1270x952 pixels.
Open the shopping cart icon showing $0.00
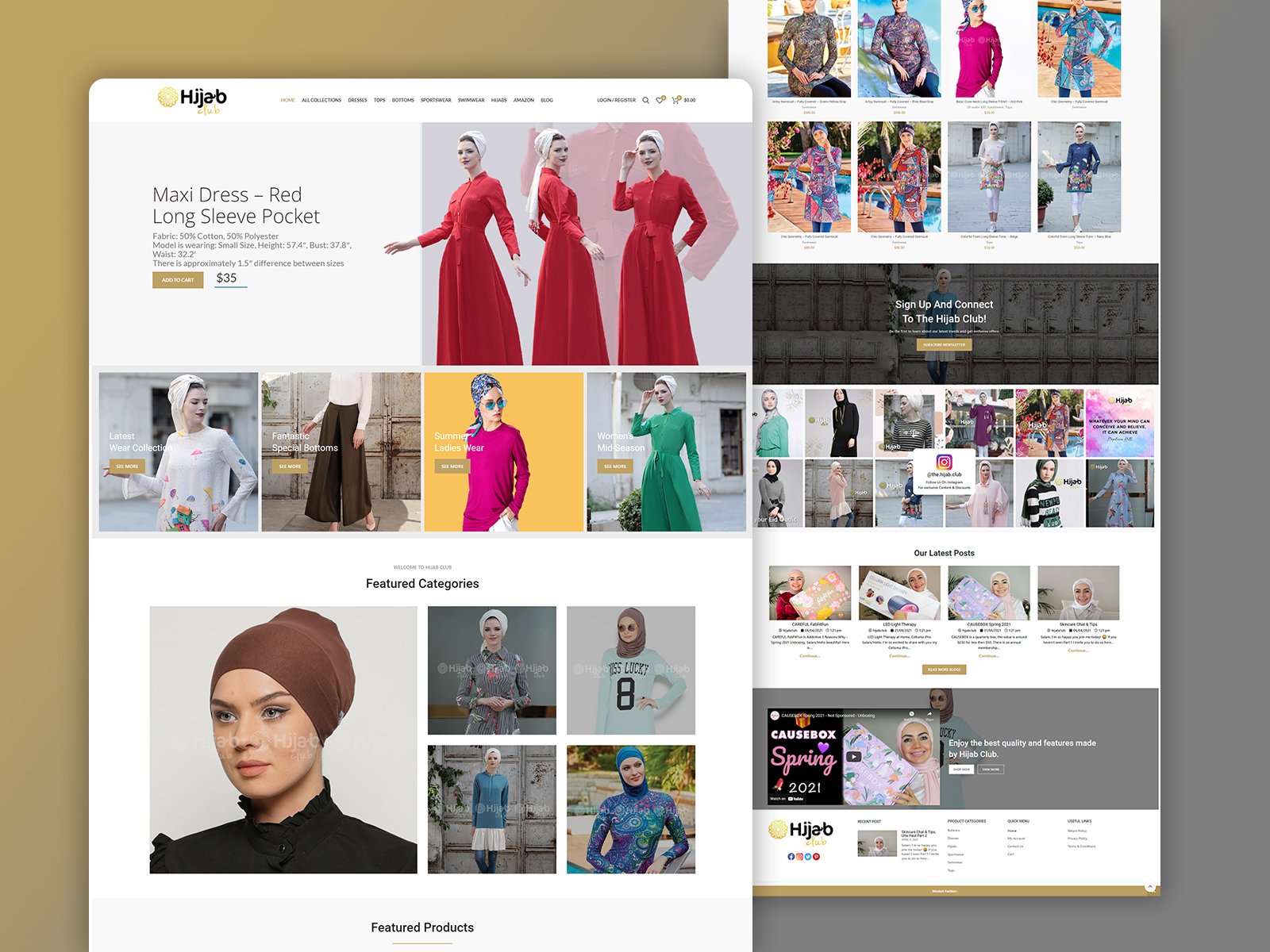coord(675,100)
